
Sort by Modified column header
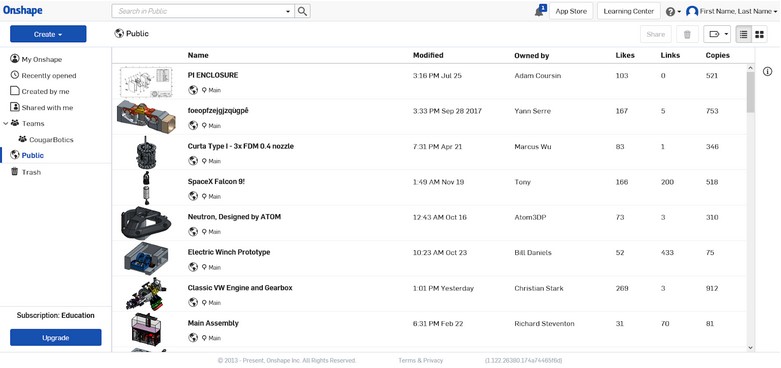[428, 55]
